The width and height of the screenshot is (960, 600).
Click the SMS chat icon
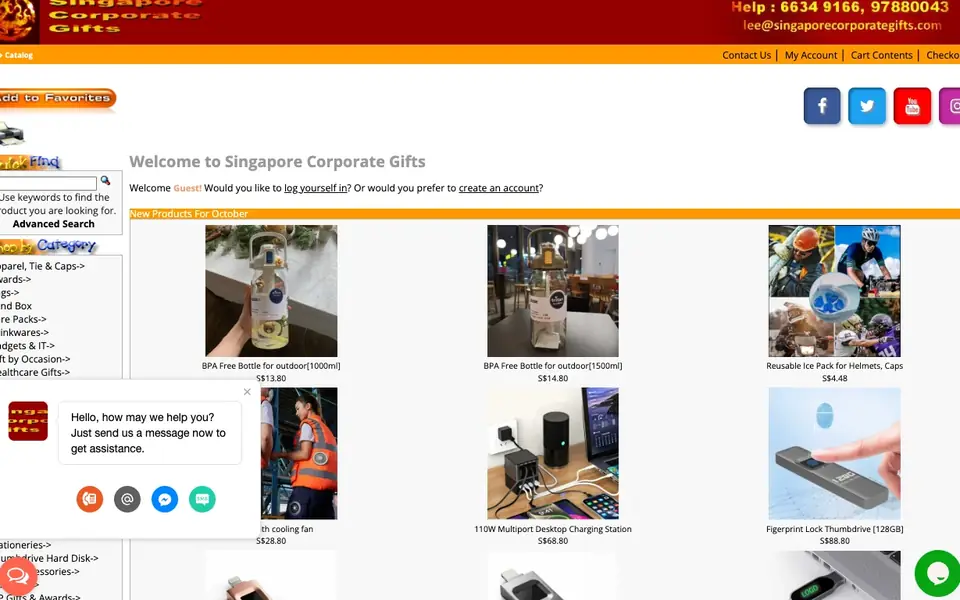[202, 499]
